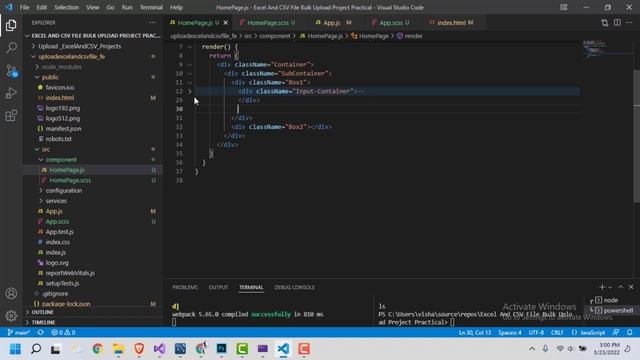The height and width of the screenshot is (360, 640).
Task: Switch to the HomePage.scss tab
Action: [267, 23]
